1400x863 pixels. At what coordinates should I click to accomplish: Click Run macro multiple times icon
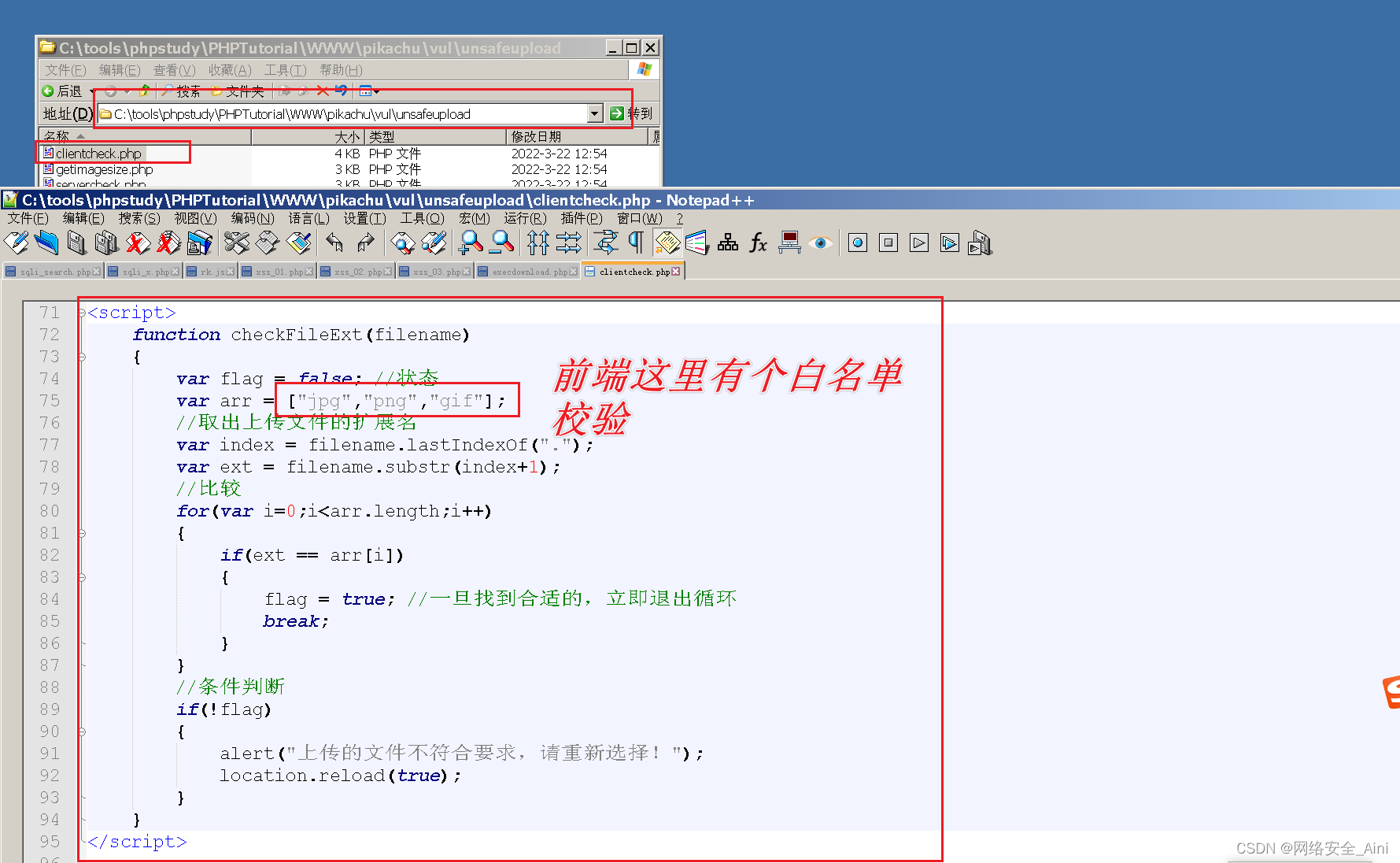[x=950, y=243]
